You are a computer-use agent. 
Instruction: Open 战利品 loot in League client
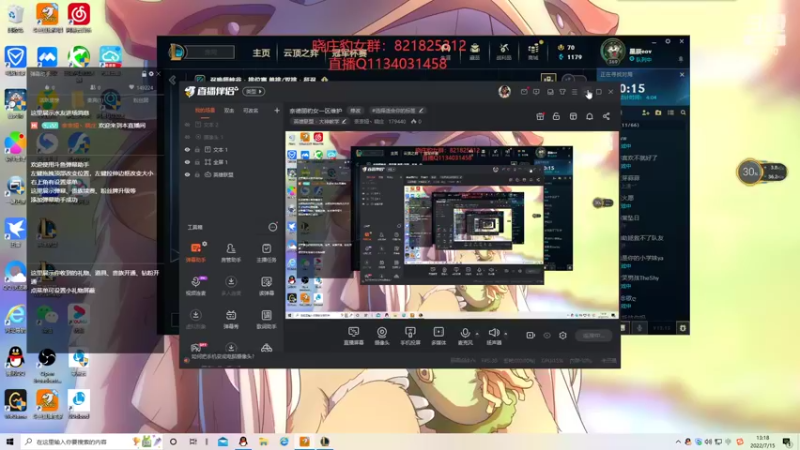[504, 51]
